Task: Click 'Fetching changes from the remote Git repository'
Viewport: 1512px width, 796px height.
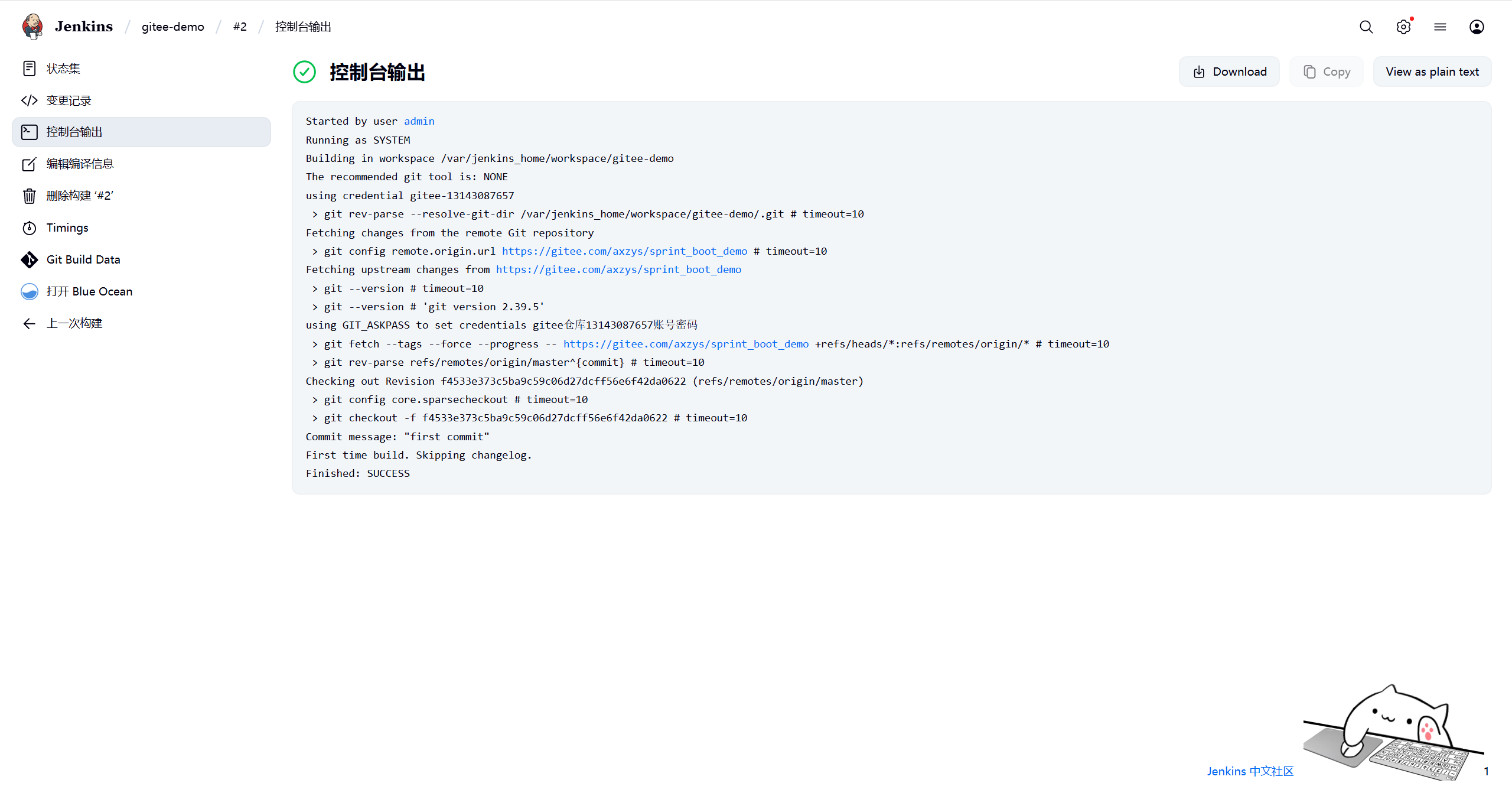Action: tap(450, 233)
